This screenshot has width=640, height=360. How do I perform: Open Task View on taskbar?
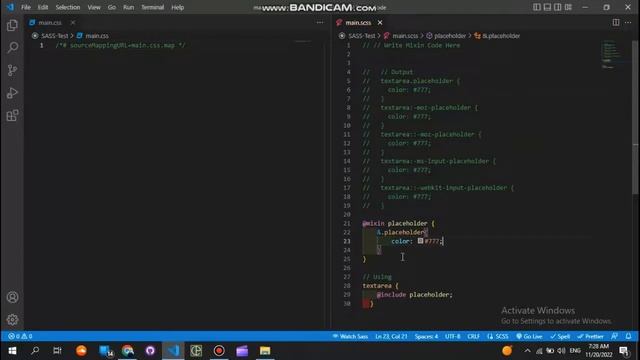click(x=58, y=351)
